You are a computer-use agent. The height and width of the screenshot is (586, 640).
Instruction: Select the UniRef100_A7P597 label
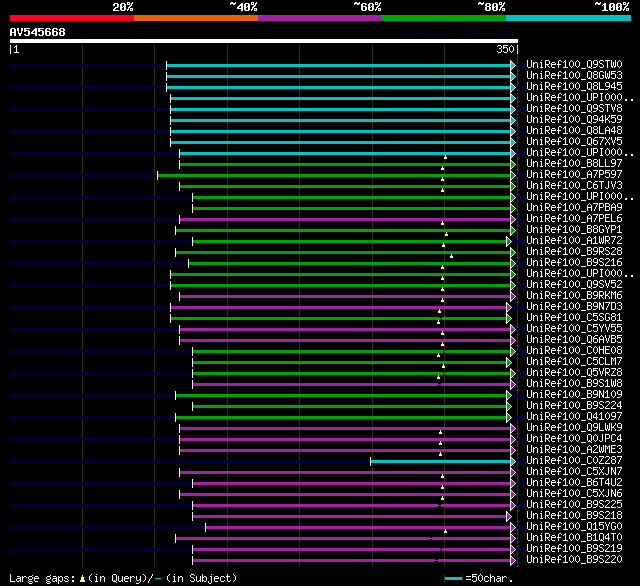pos(574,175)
